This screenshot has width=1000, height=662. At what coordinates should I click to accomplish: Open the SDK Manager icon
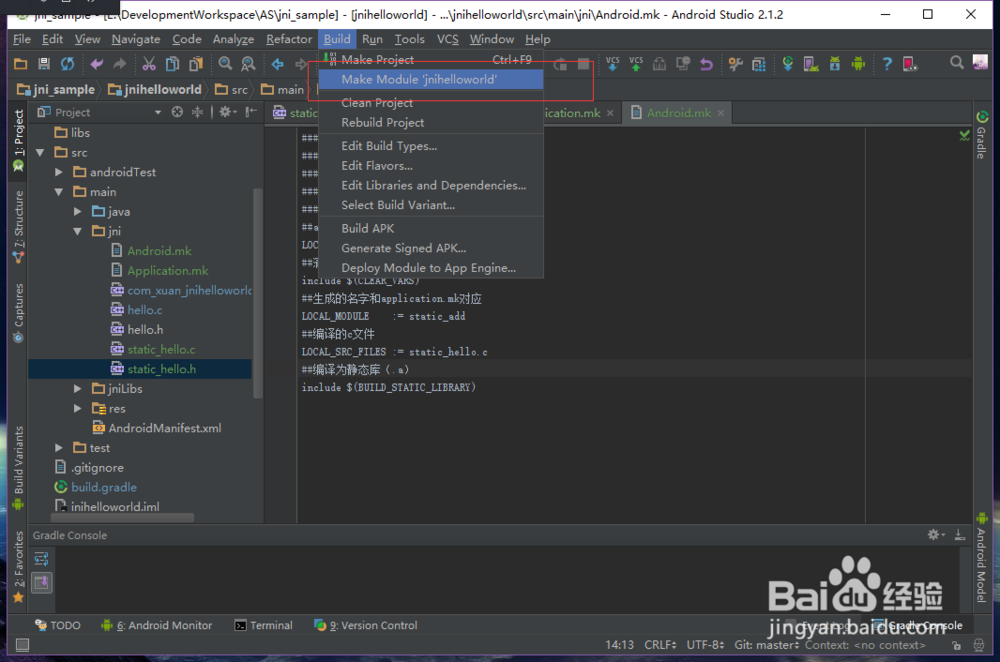click(835, 64)
